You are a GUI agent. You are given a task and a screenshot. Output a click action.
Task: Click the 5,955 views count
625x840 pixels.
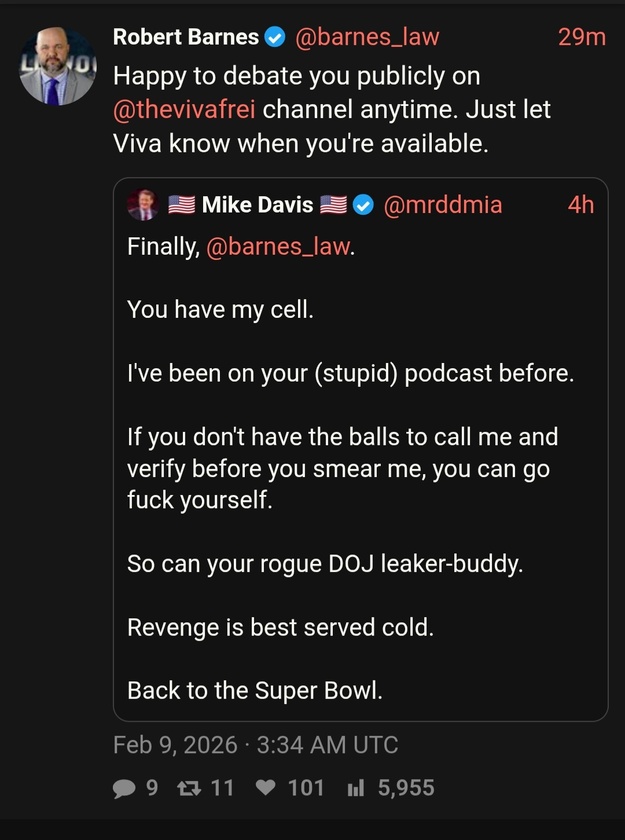(x=406, y=788)
